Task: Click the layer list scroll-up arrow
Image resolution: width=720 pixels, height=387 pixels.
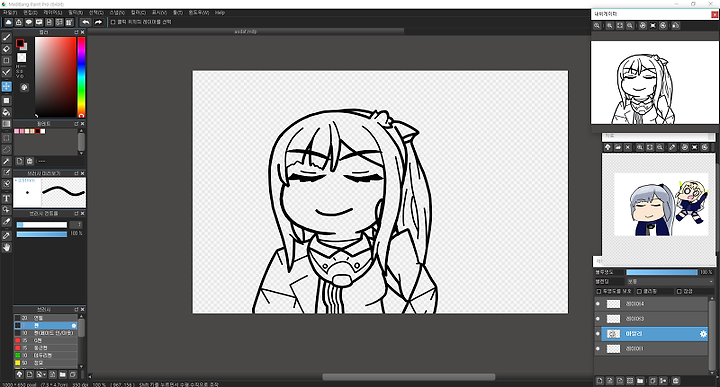Action: (711, 298)
